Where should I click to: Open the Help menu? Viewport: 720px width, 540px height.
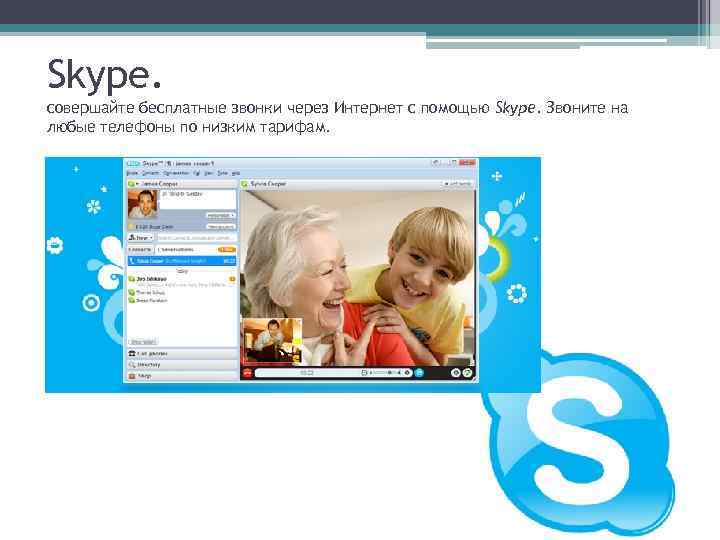[236, 173]
